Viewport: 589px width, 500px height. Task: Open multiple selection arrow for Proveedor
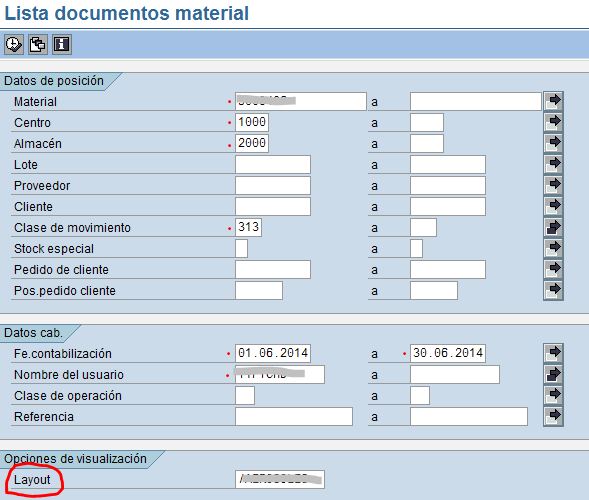tap(553, 185)
